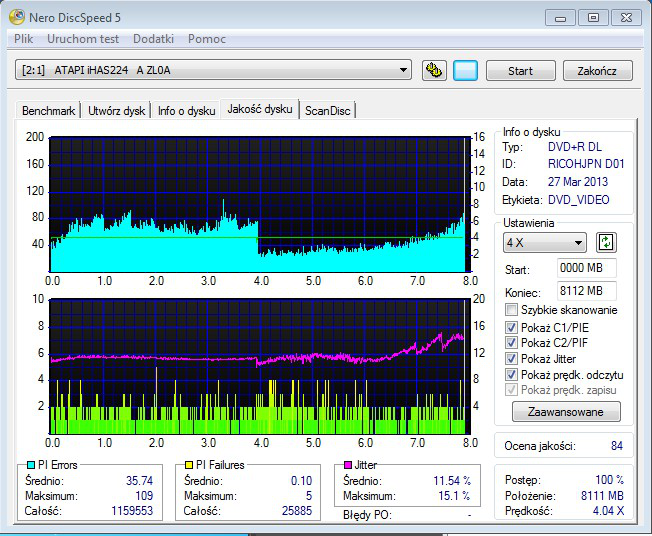Click the PI Failures lower graph
Viewport: 652px width, 536px height.
click(x=260, y=366)
